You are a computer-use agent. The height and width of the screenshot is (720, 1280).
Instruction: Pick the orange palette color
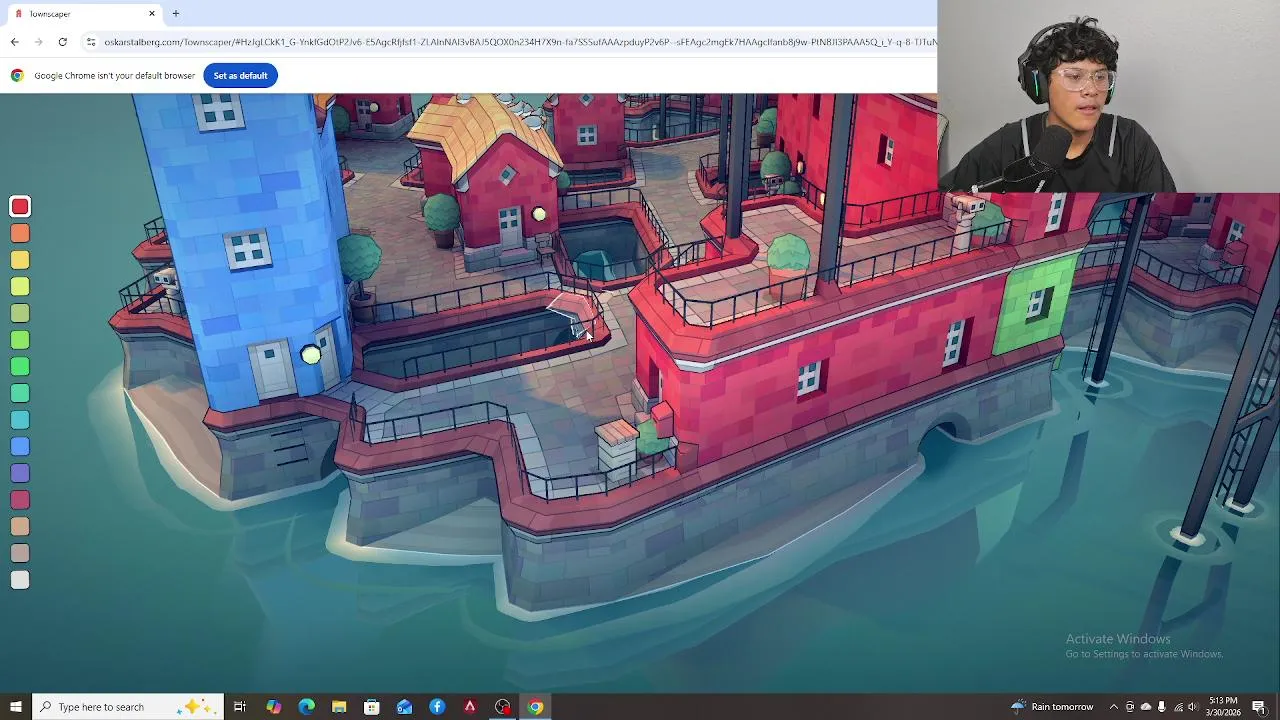20,233
